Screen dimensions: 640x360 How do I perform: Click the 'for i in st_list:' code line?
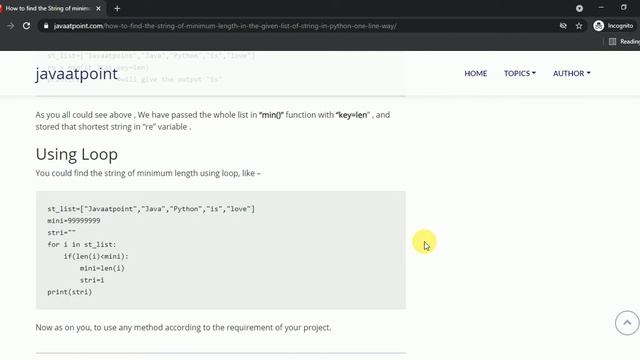point(82,244)
